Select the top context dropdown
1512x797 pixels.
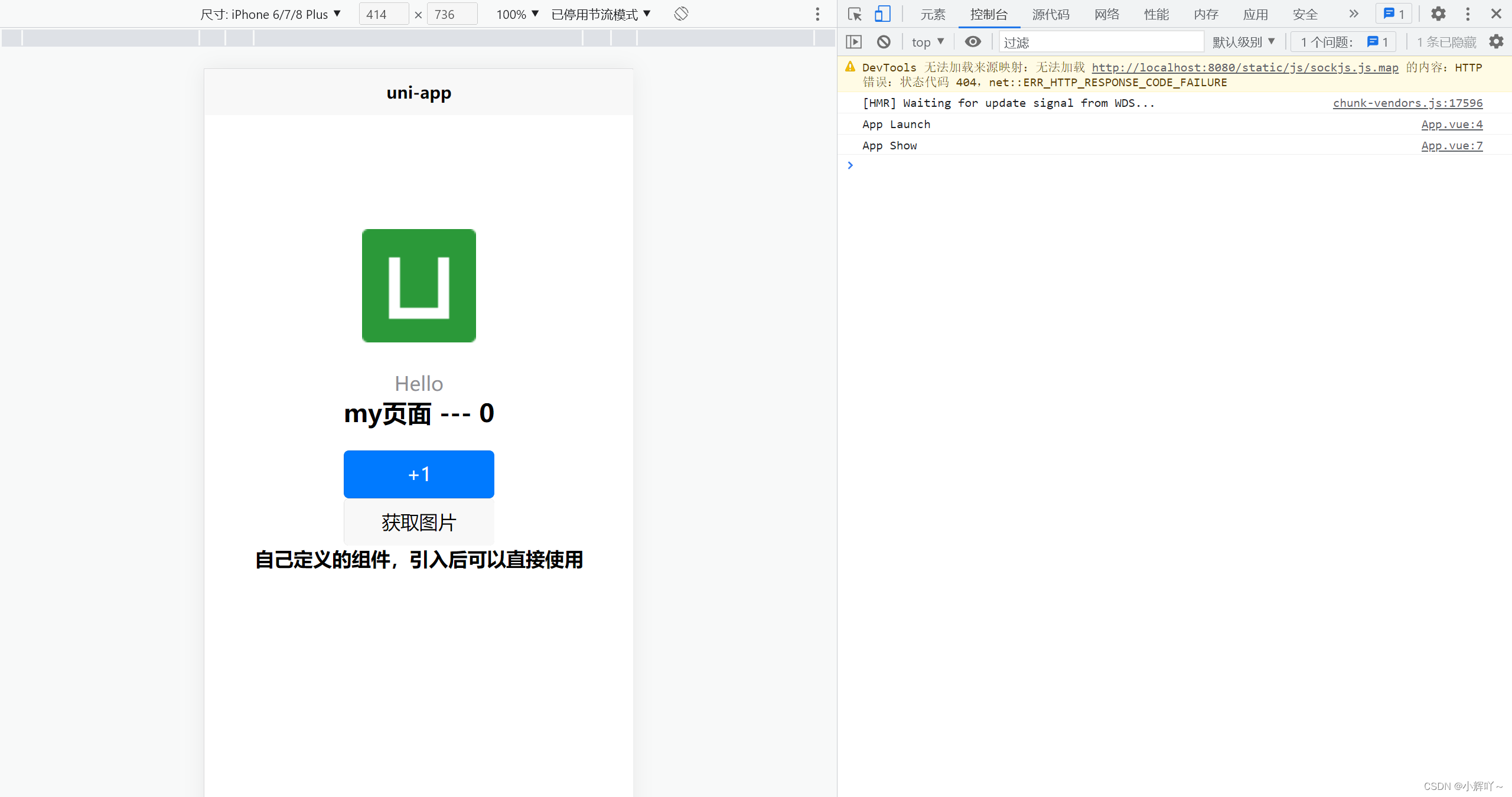click(x=928, y=42)
